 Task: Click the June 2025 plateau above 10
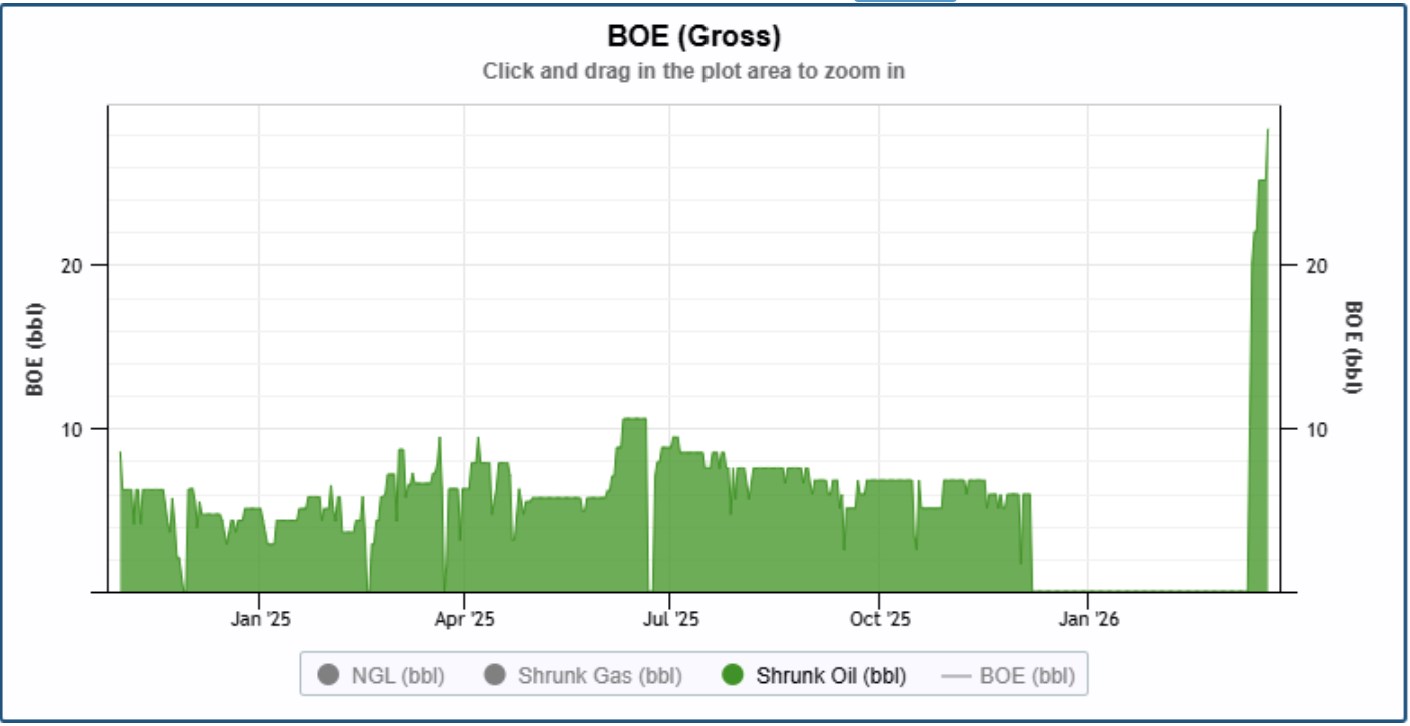click(x=634, y=420)
